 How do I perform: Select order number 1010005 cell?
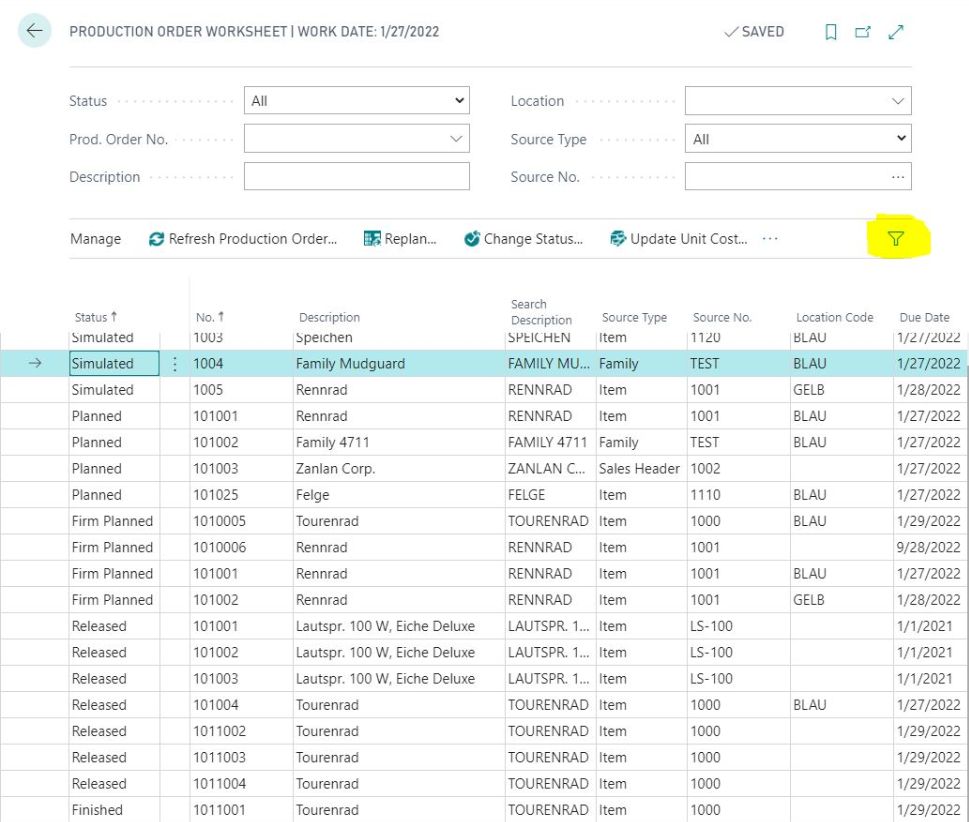tap(241, 521)
